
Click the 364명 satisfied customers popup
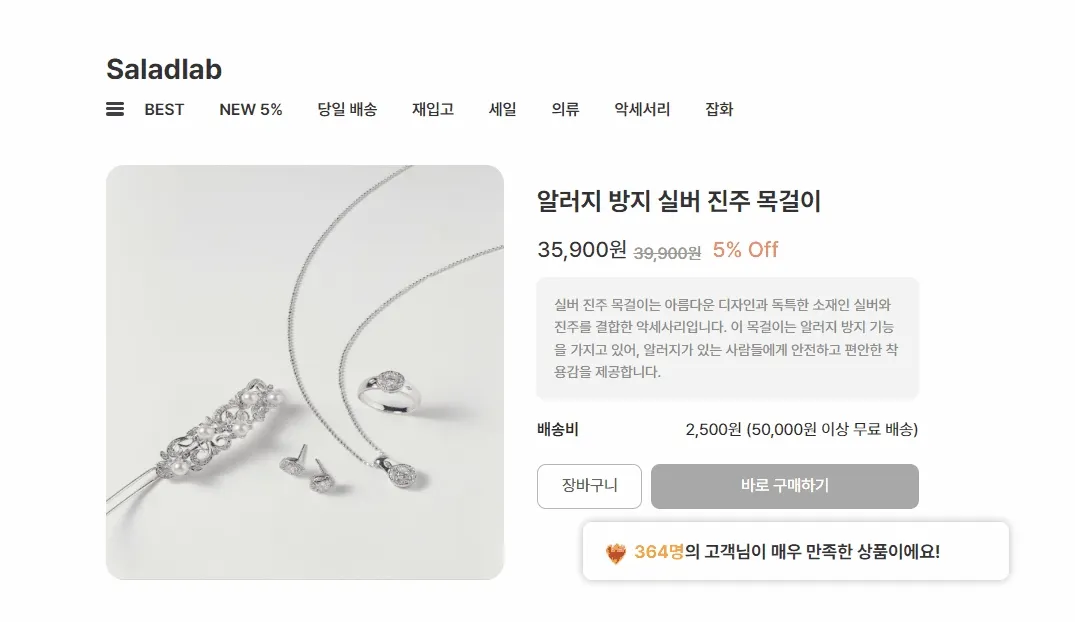pos(796,551)
